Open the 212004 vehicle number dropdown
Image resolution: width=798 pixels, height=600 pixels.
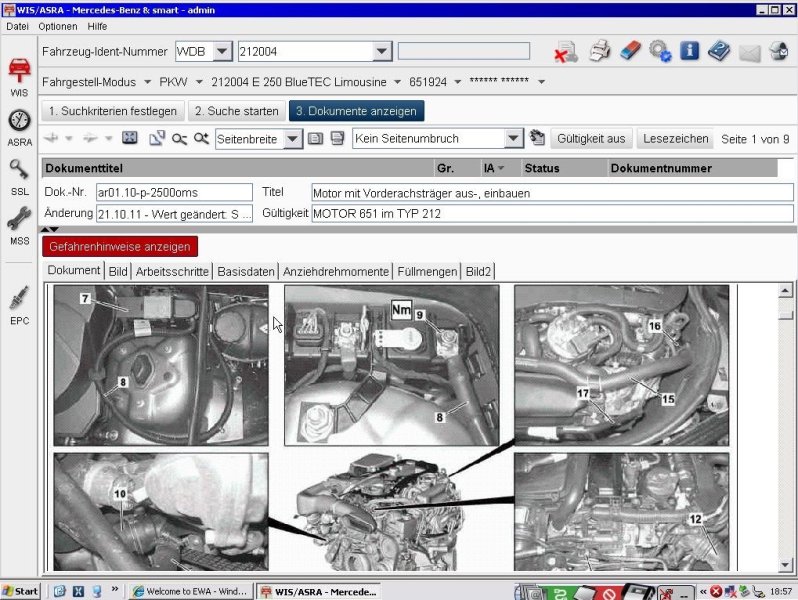pos(382,51)
